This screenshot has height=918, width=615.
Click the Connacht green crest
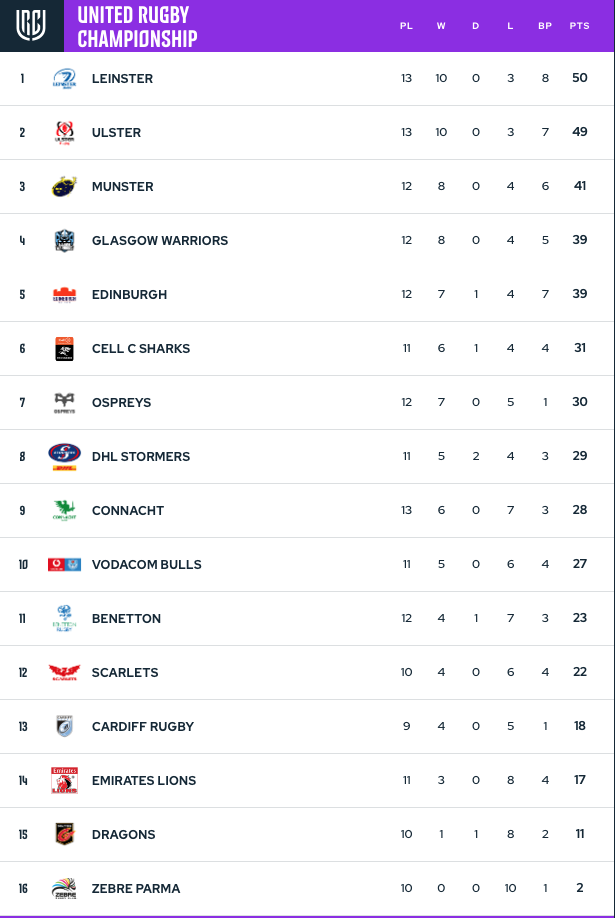tap(64, 511)
